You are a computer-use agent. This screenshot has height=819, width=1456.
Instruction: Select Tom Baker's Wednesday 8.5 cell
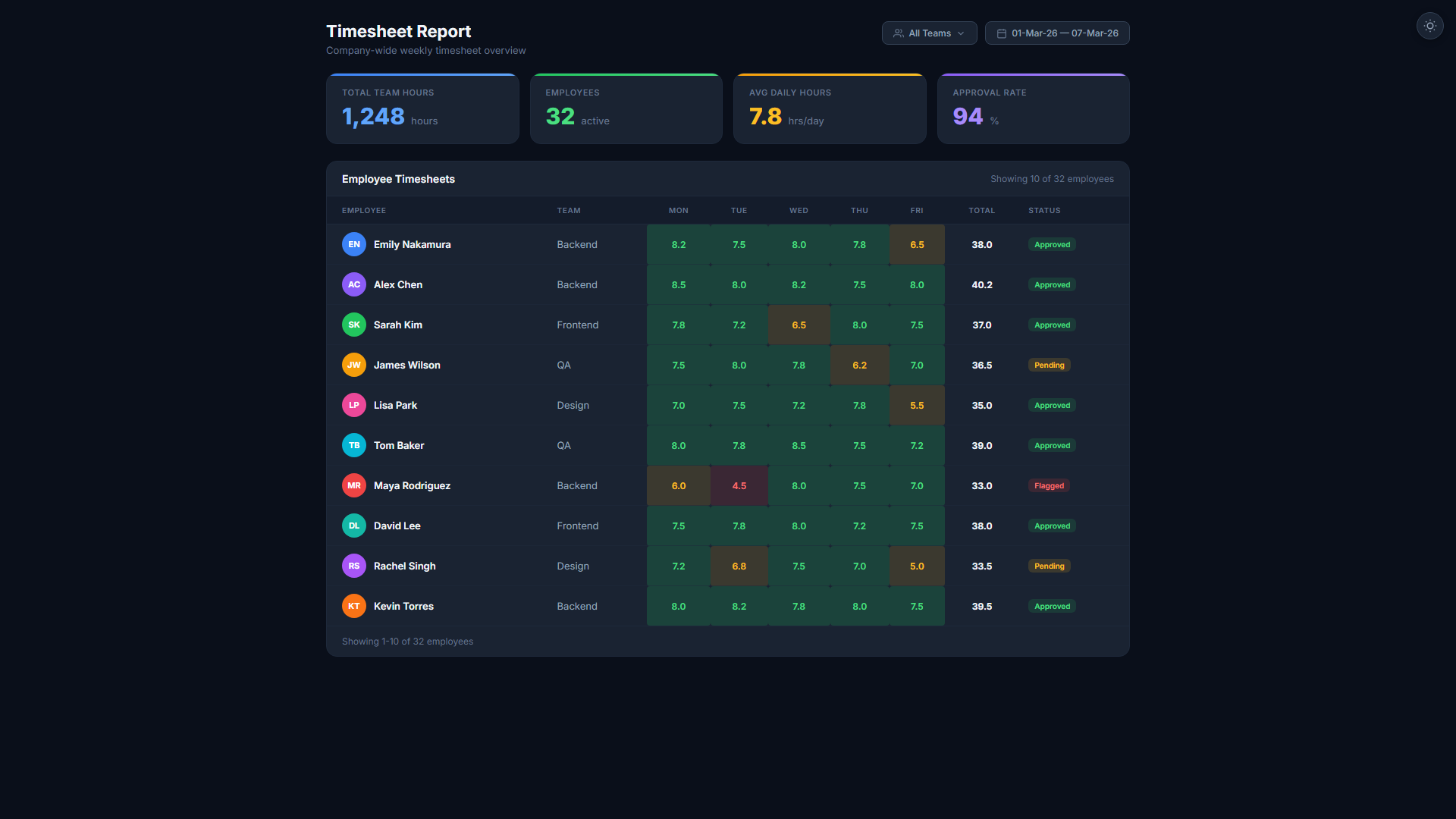pos(799,445)
